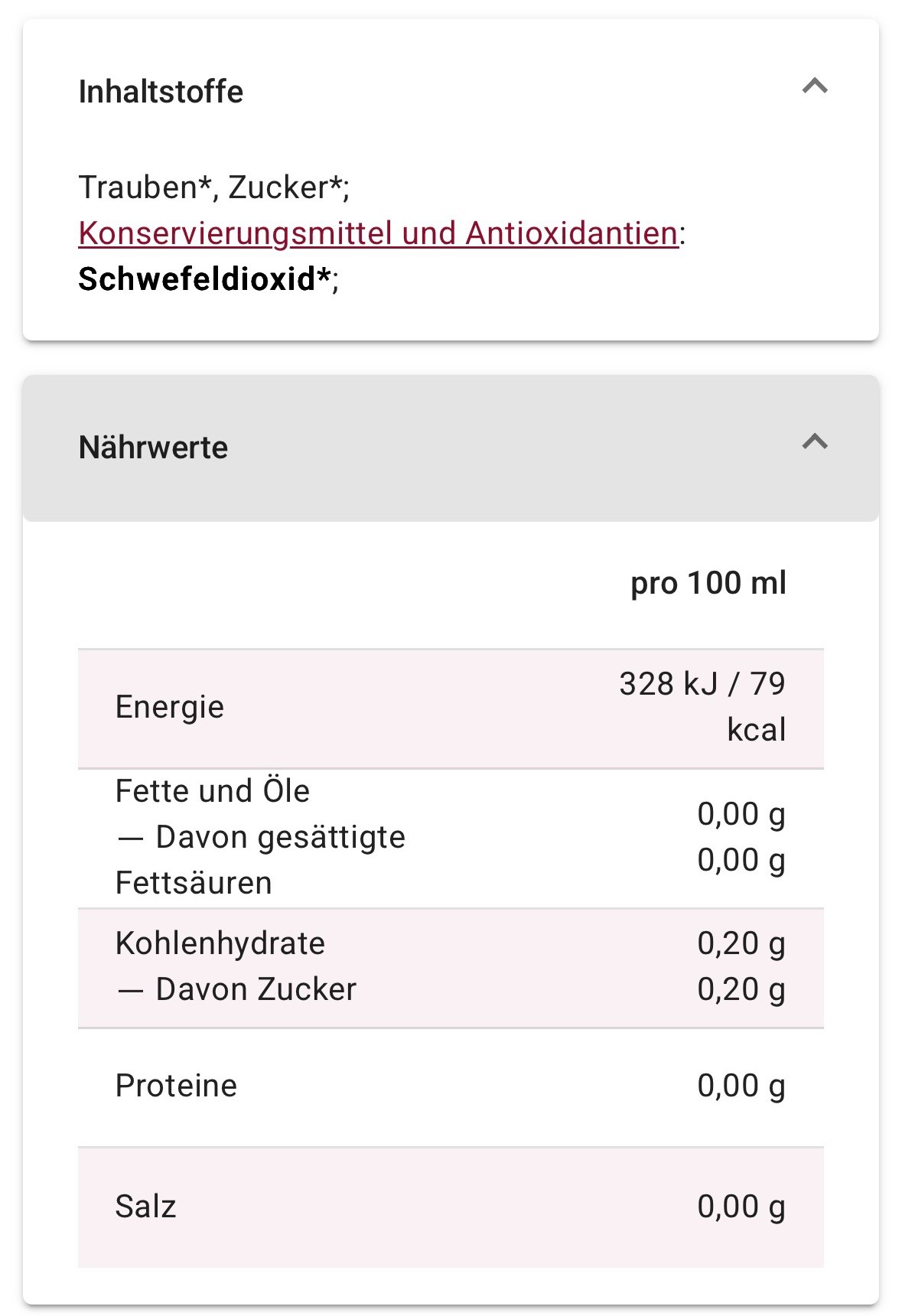This screenshot has width=902, height=1316.
Task: Click the Kohlenhydrate 0,20 g value
Action: click(741, 943)
